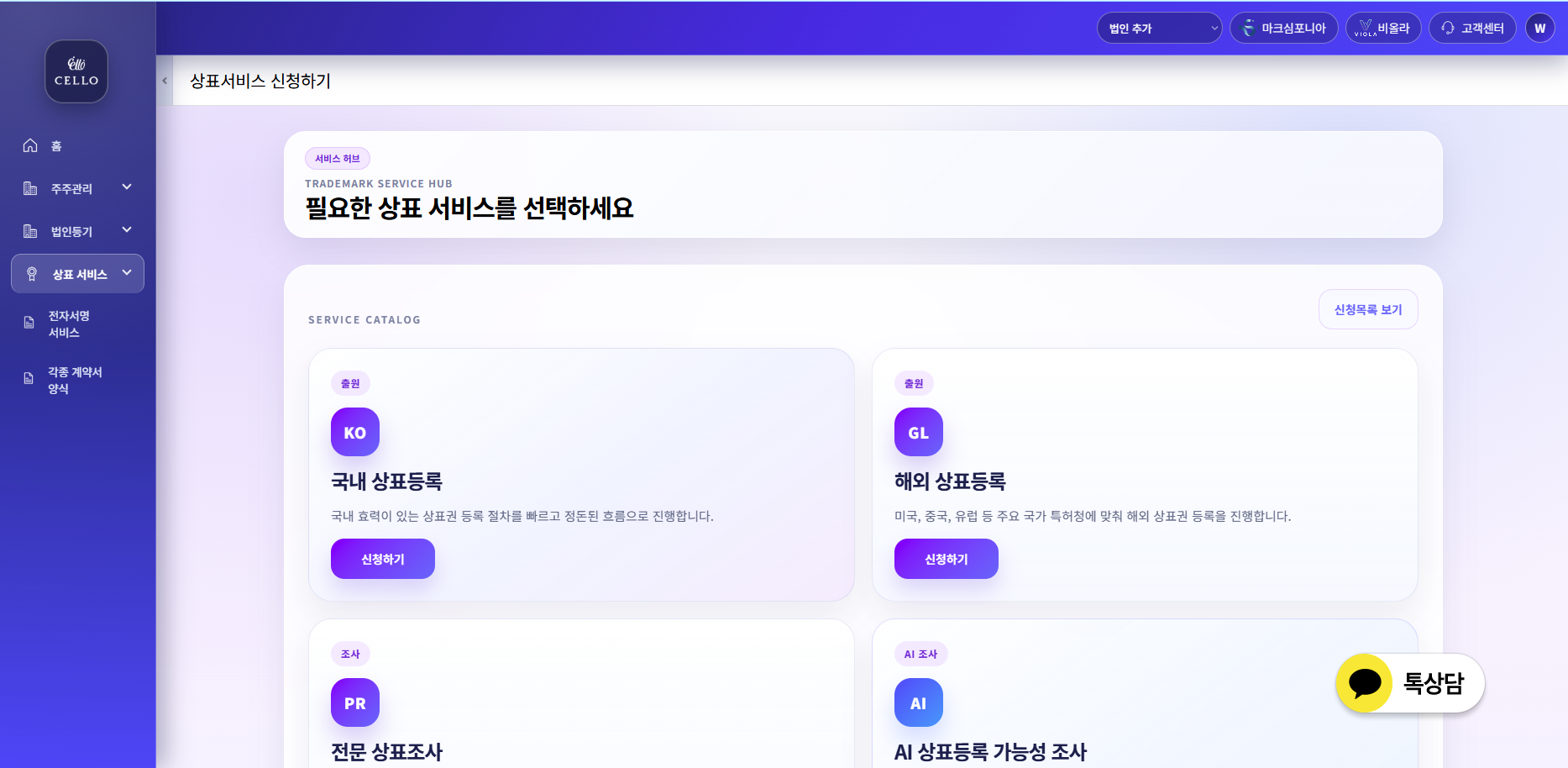Screen dimensions: 1568x768
Task: Open 비올라 link label in header
Action: pyautogui.click(x=1393, y=28)
